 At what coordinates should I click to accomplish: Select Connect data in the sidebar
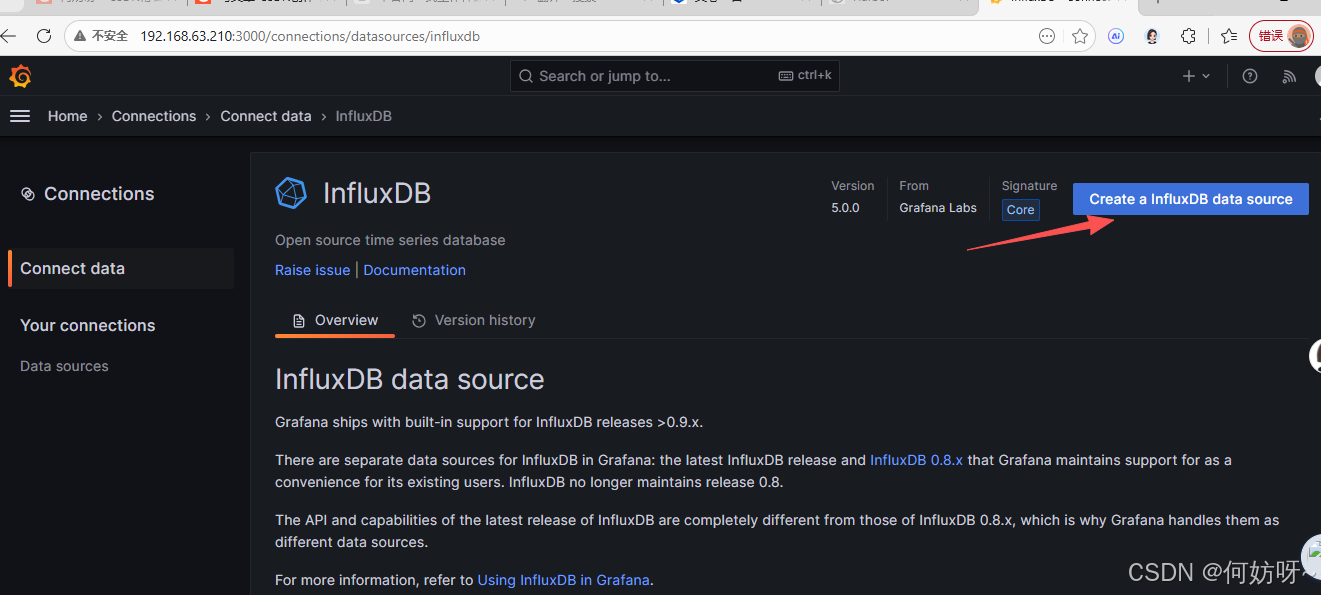[121, 268]
